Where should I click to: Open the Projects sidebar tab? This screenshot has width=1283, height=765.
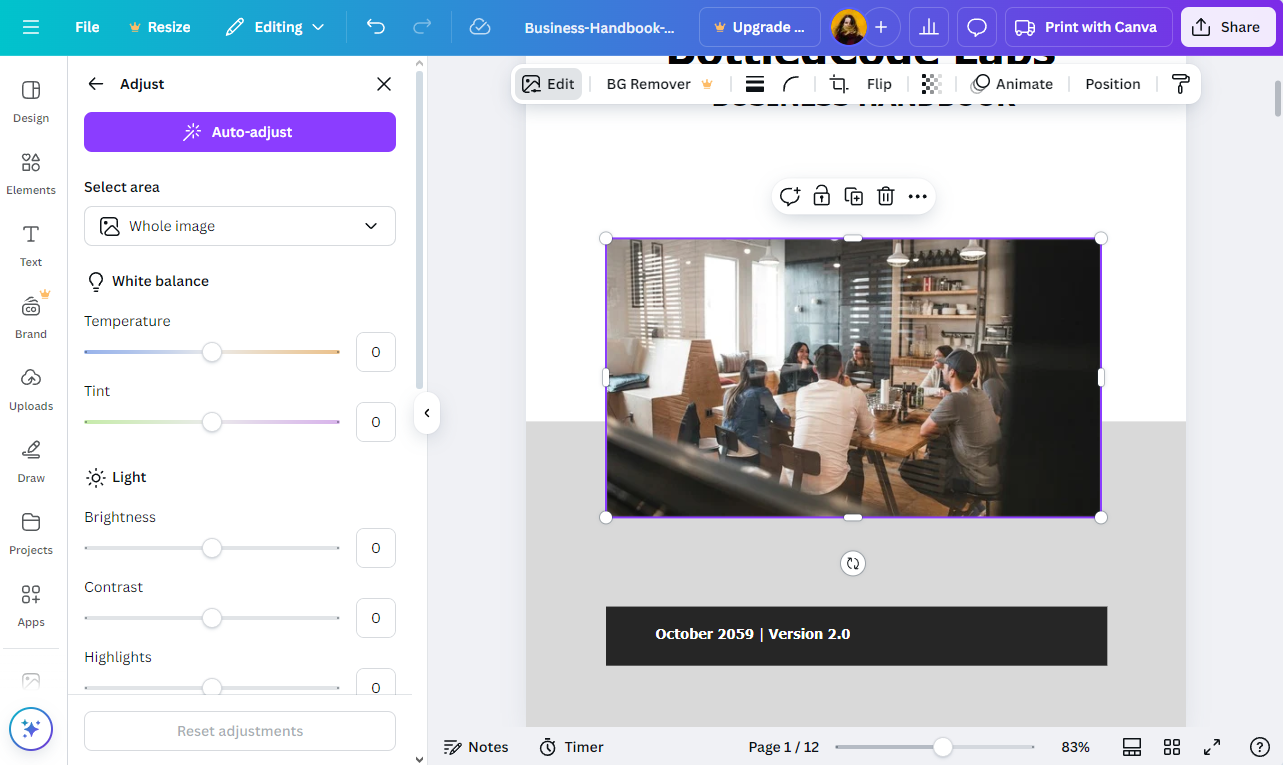pos(31,533)
